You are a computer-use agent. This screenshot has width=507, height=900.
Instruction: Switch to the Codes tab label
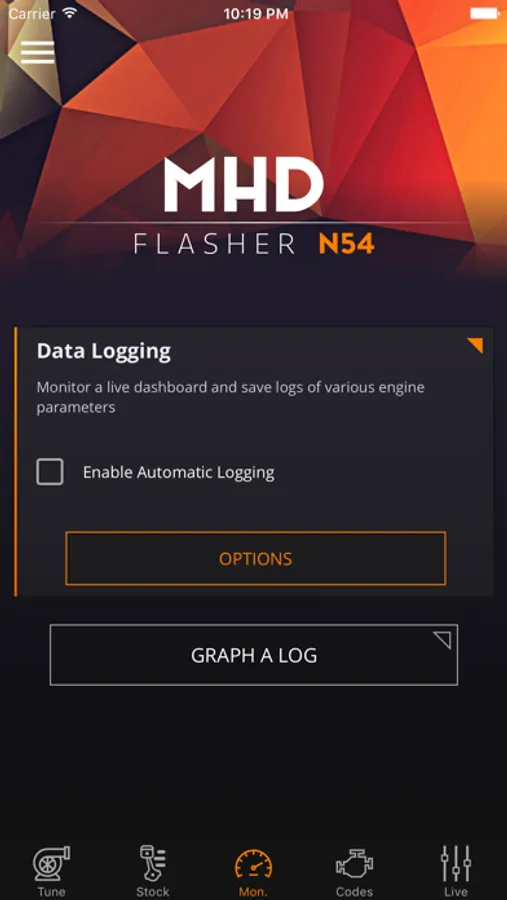coord(354,892)
